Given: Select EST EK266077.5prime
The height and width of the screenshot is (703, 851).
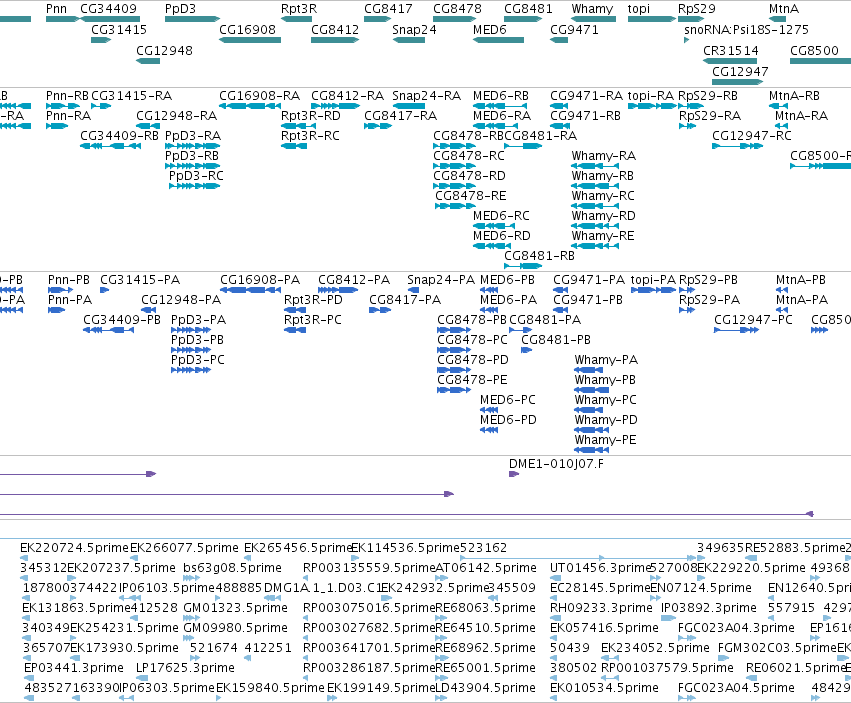Looking at the screenshot, I should [134, 558].
